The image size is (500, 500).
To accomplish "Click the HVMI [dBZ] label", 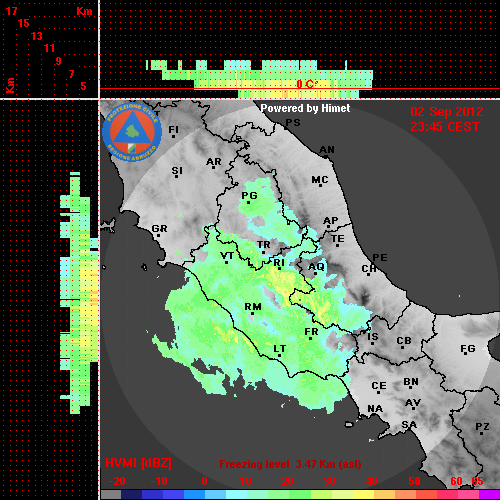I will (x=138, y=463).
